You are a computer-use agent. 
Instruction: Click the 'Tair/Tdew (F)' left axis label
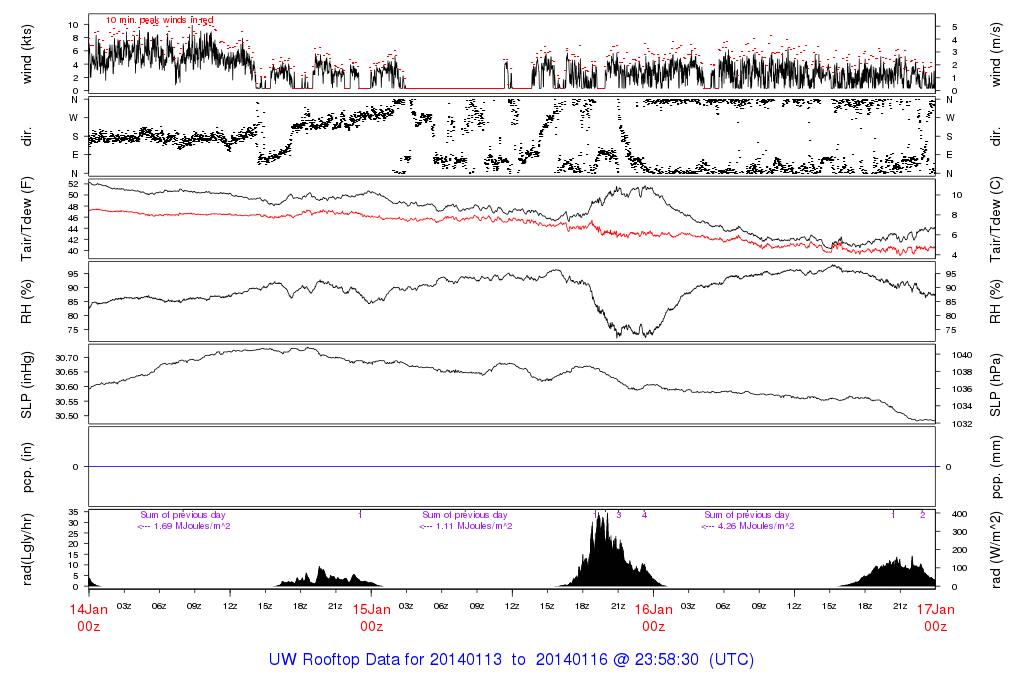28,217
